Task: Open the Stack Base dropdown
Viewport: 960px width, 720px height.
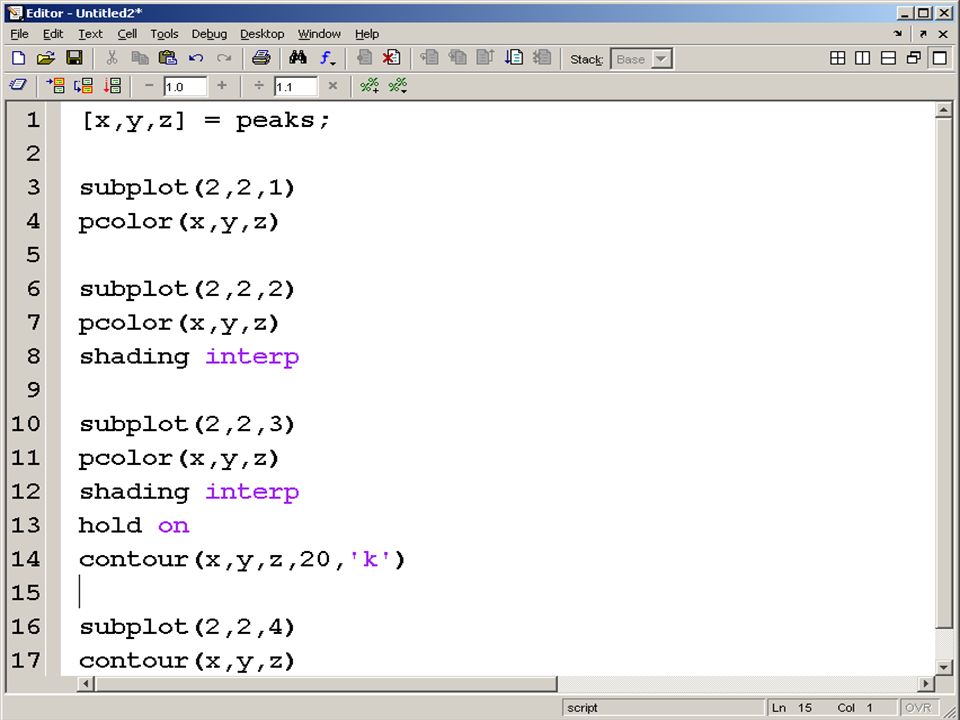Action: (661, 59)
